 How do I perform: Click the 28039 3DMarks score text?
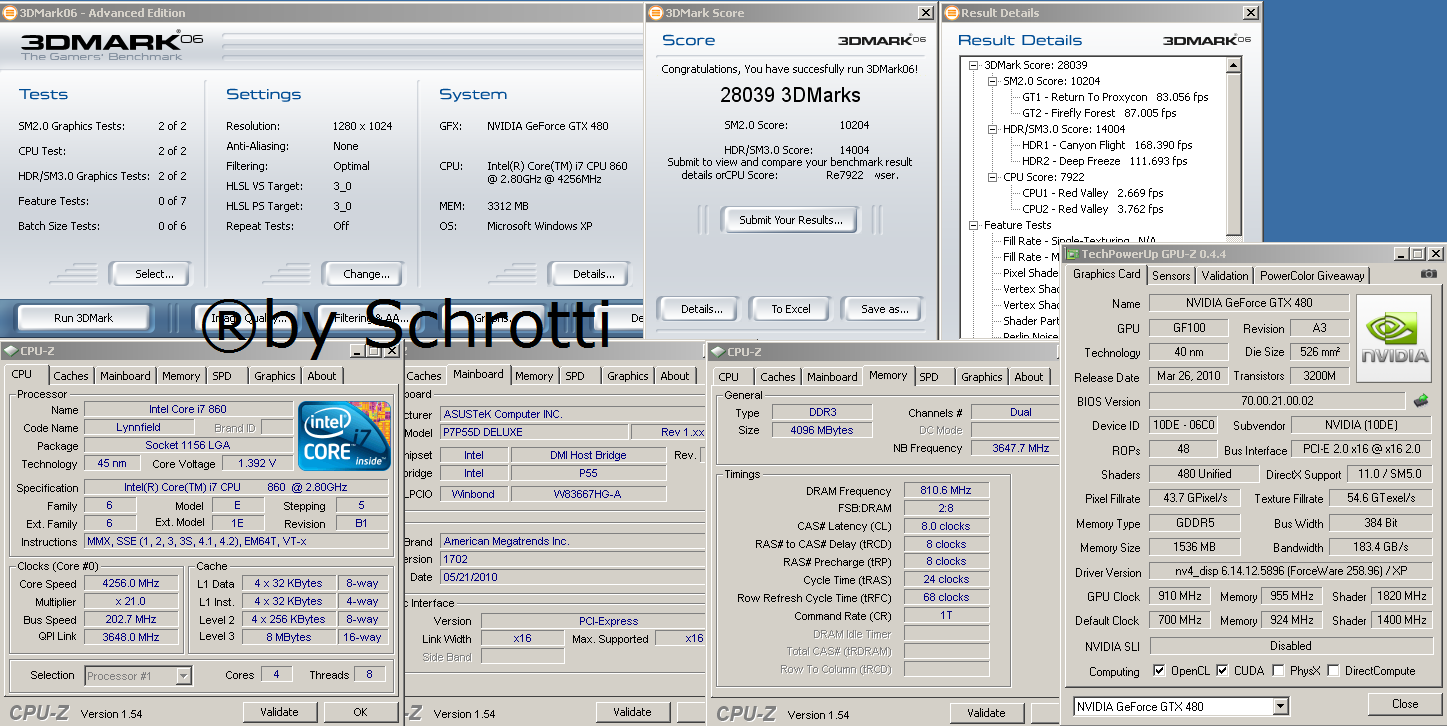pos(790,95)
